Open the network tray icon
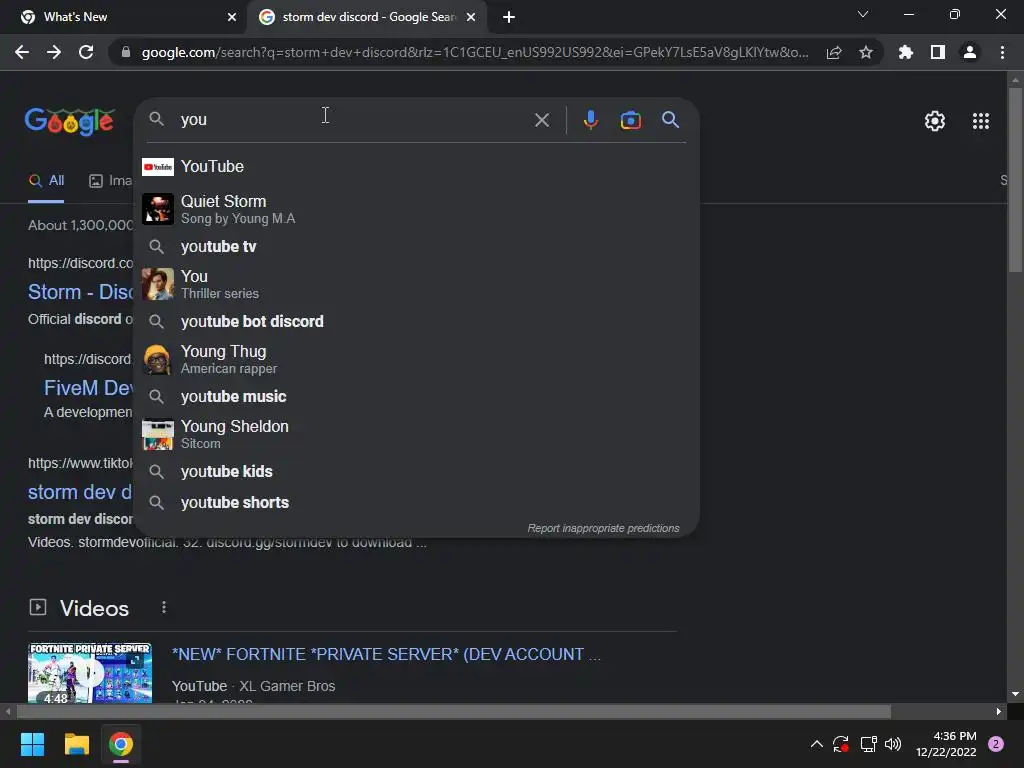1024x768 pixels. click(x=868, y=744)
